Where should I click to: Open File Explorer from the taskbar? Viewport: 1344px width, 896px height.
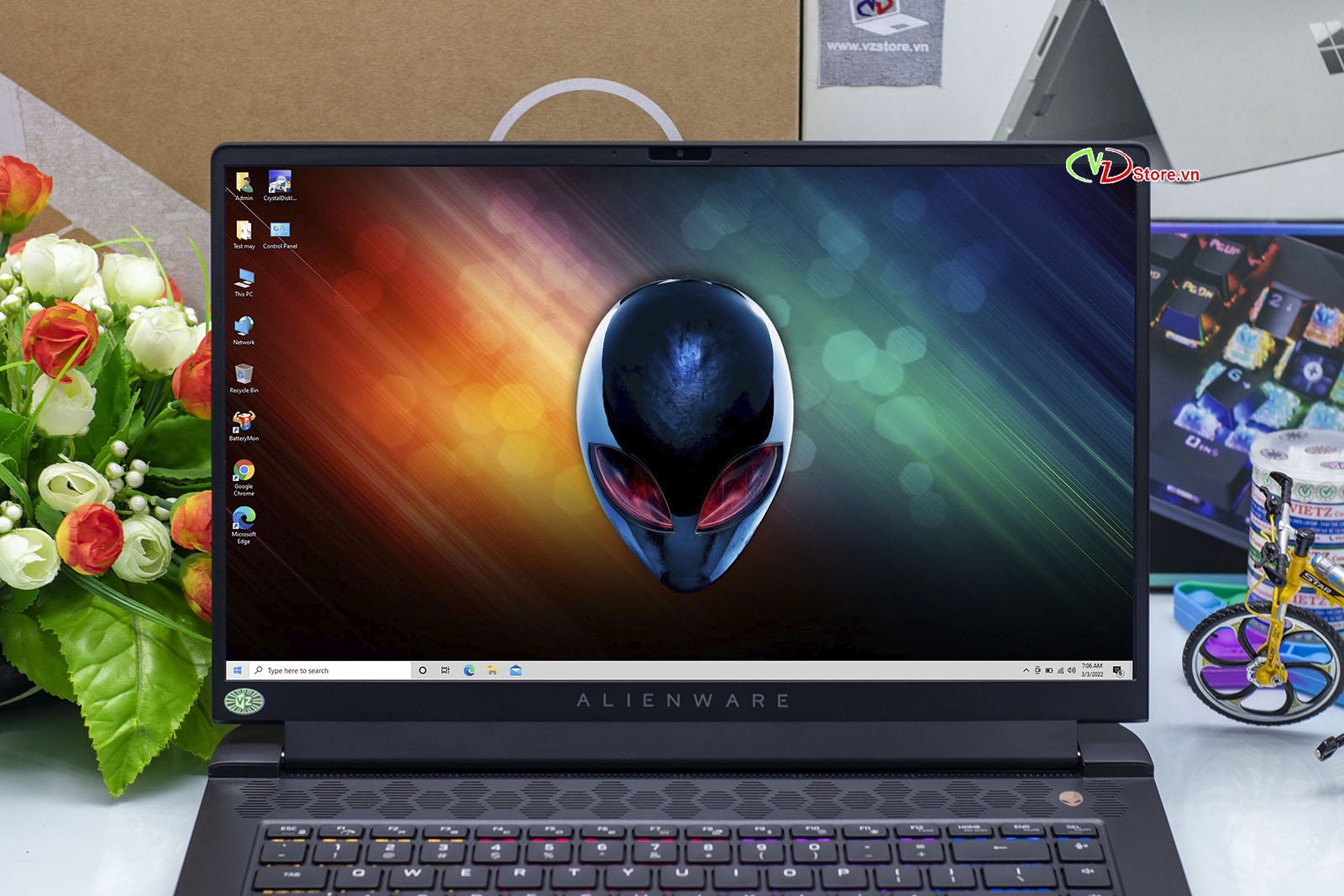[x=492, y=670]
